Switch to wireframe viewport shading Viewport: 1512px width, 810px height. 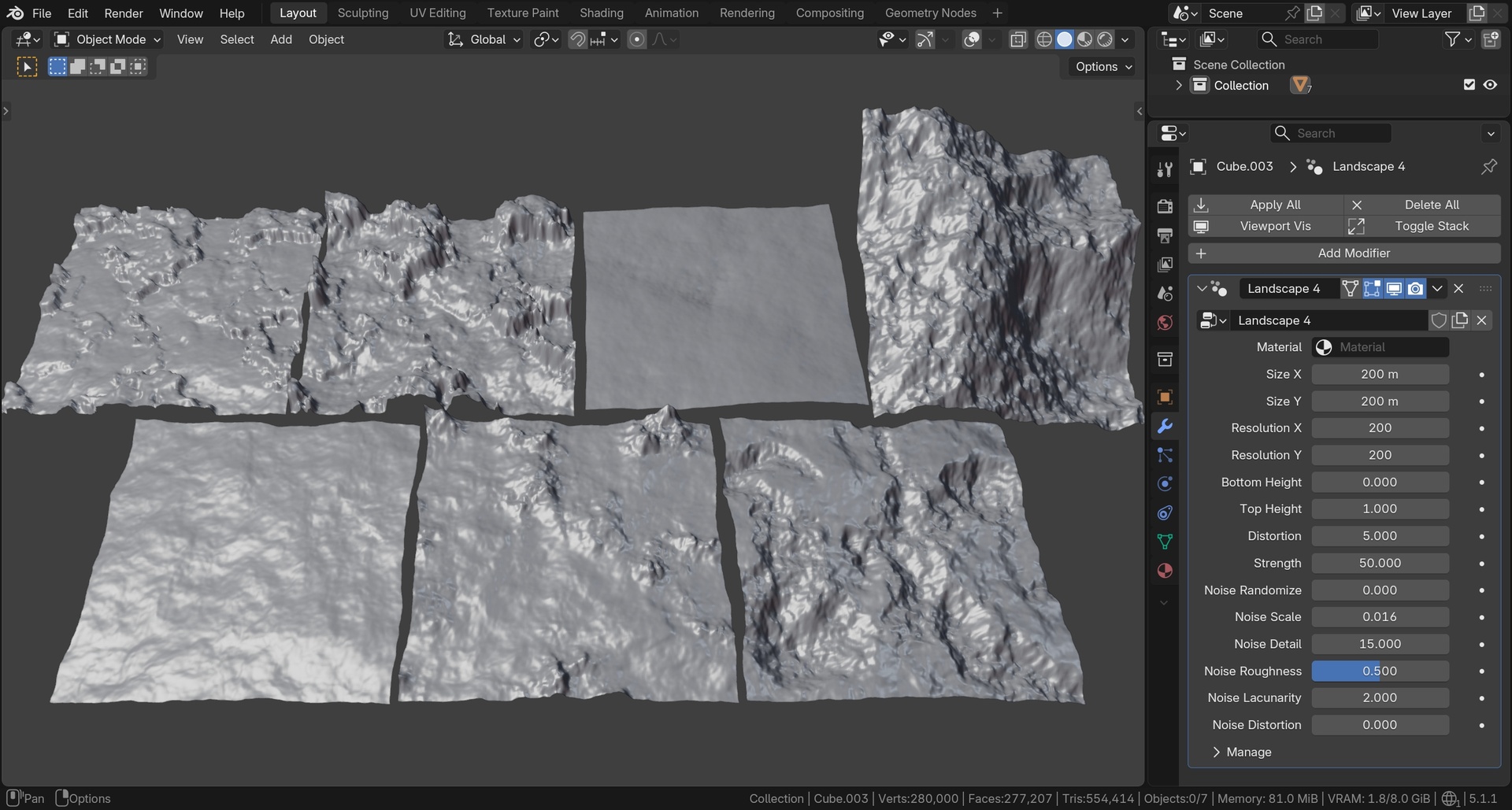pyautogui.click(x=1044, y=39)
